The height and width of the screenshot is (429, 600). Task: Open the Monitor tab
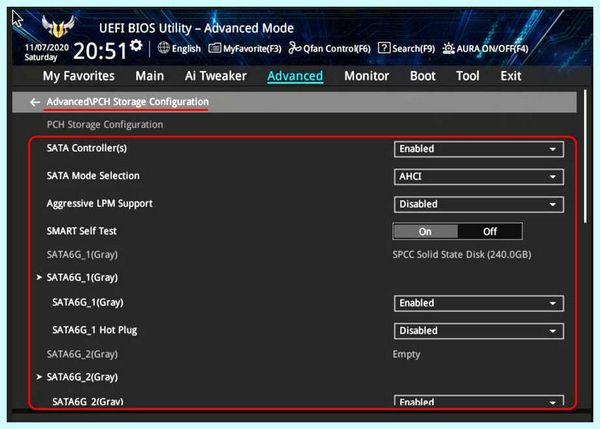367,76
